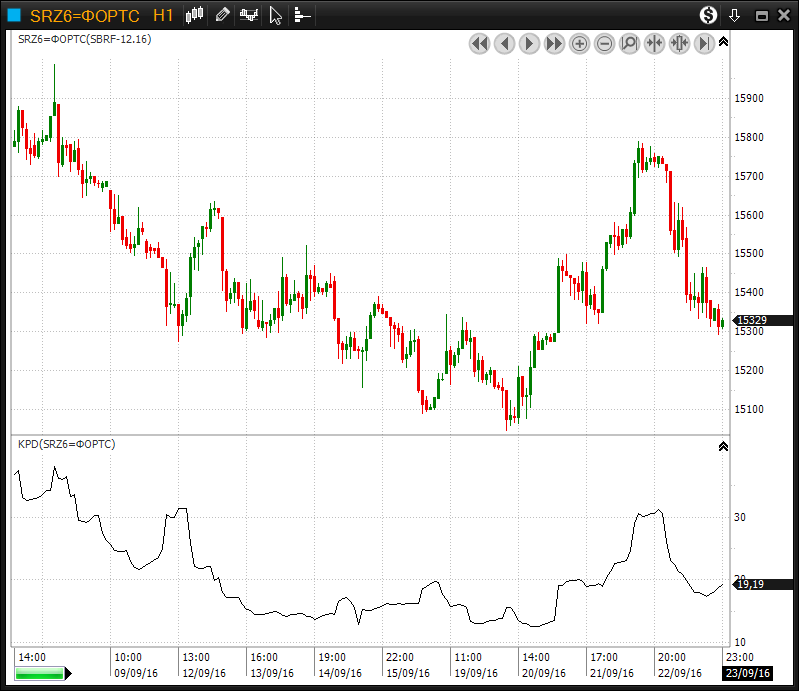Open the H1 timeframe selector
This screenshot has height=691, width=799.
[x=164, y=15]
